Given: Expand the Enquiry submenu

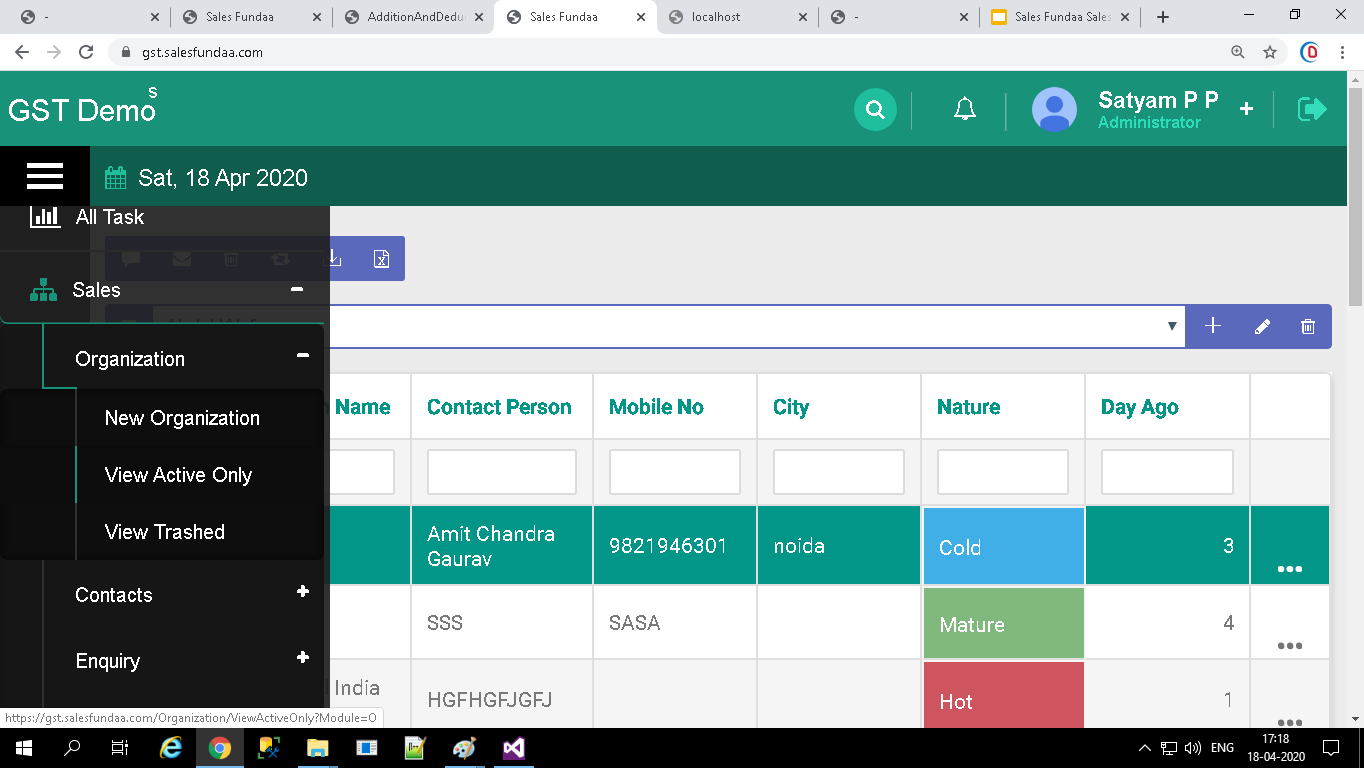Looking at the screenshot, I should click(x=302, y=658).
